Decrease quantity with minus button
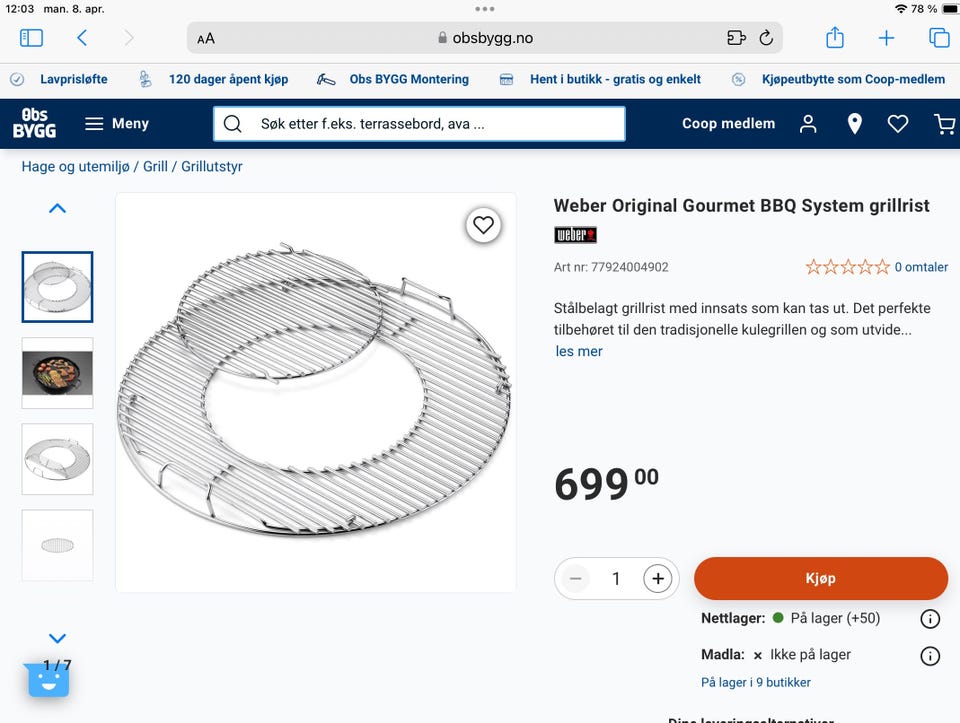 (575, 578)
